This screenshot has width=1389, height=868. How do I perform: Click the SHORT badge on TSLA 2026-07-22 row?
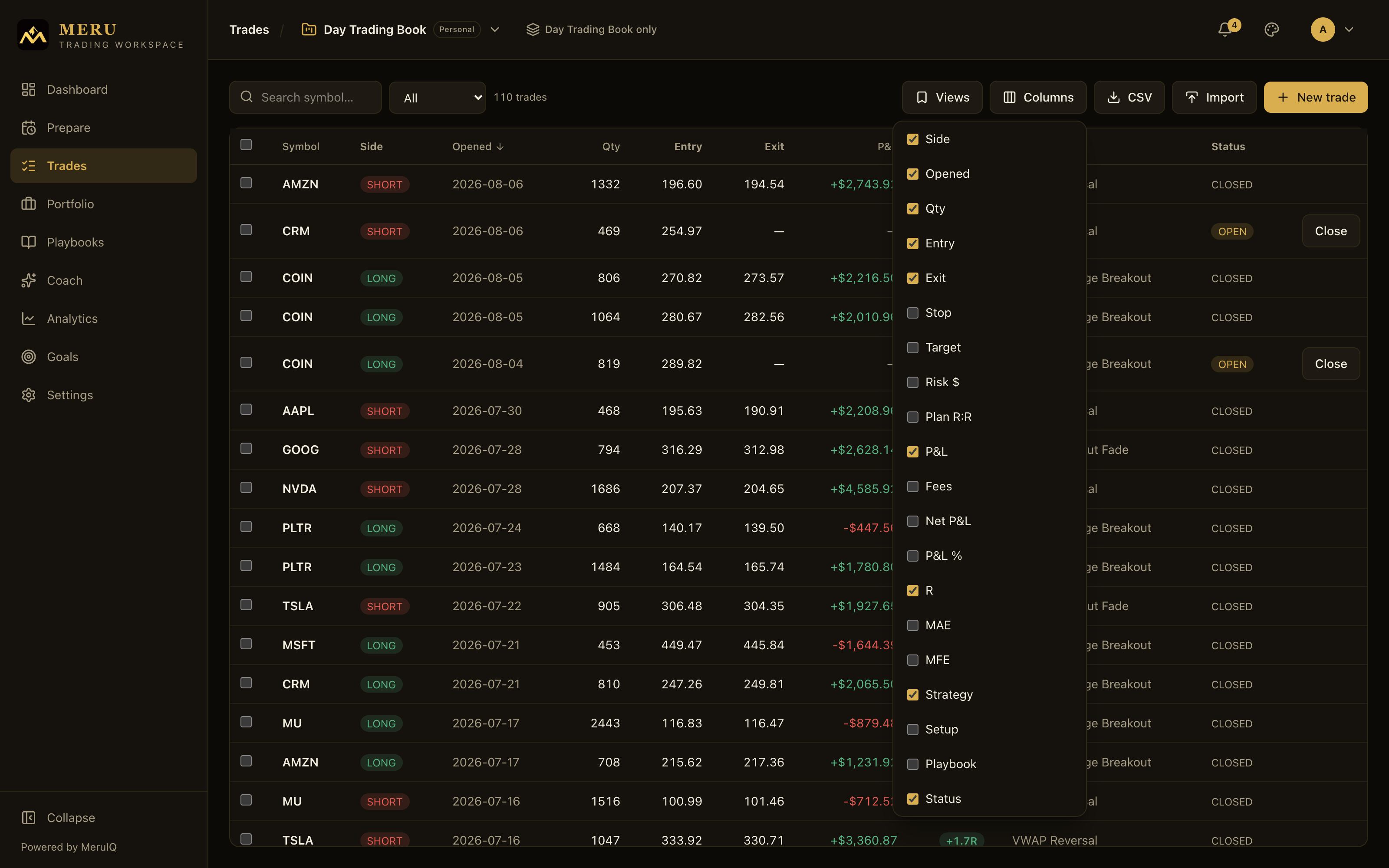pos(385,606)
